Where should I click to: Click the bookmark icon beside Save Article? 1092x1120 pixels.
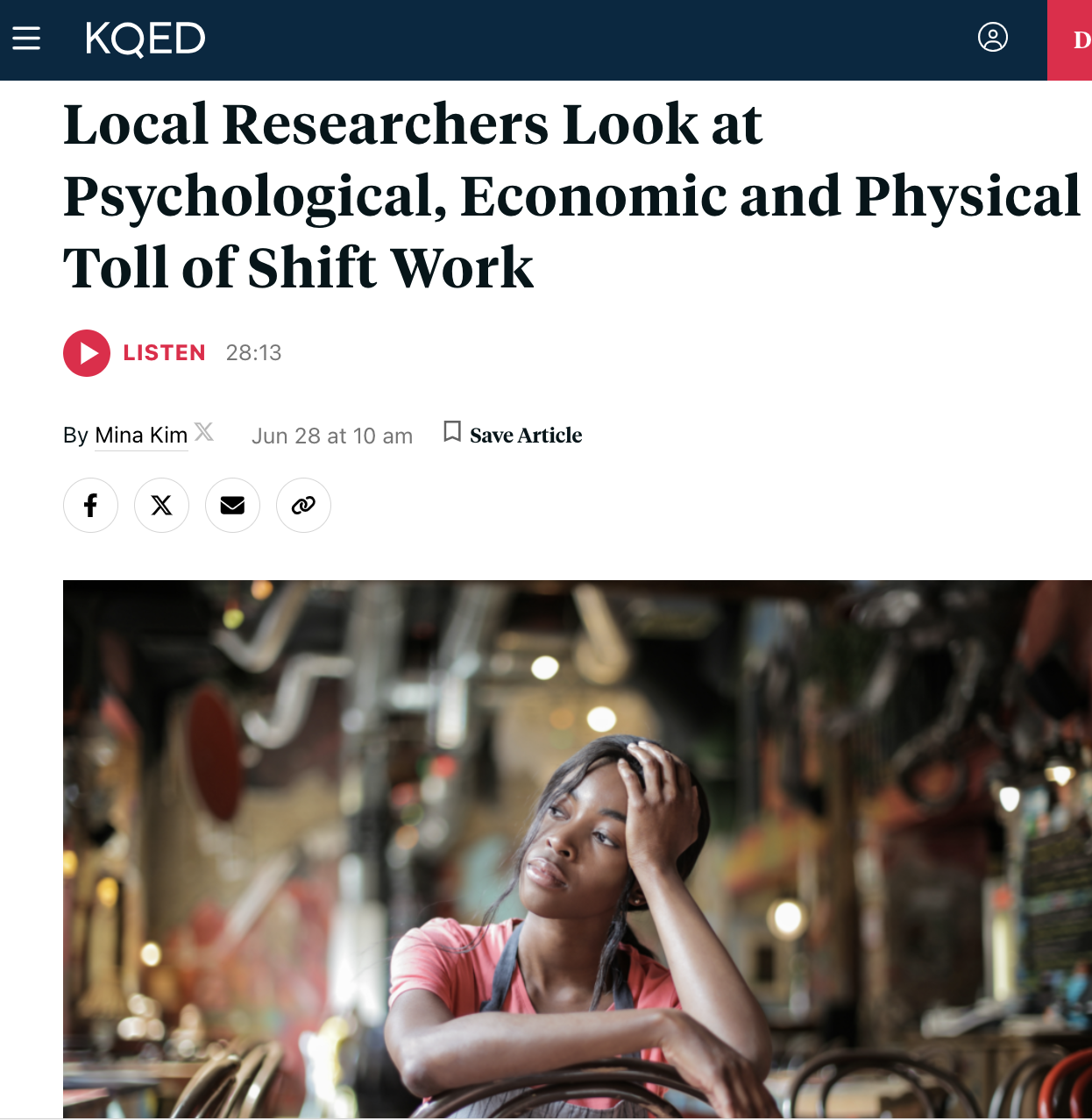coord(452,431)
